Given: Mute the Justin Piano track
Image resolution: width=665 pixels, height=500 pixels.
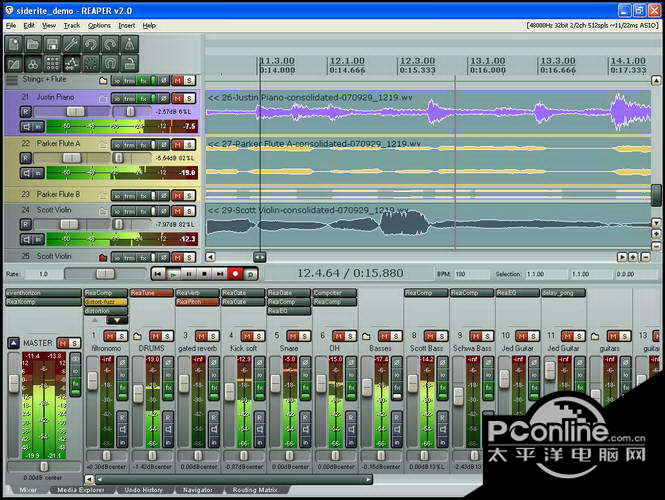Looking at the screenshot, I should pyautogui.click(x=177, y=98).
